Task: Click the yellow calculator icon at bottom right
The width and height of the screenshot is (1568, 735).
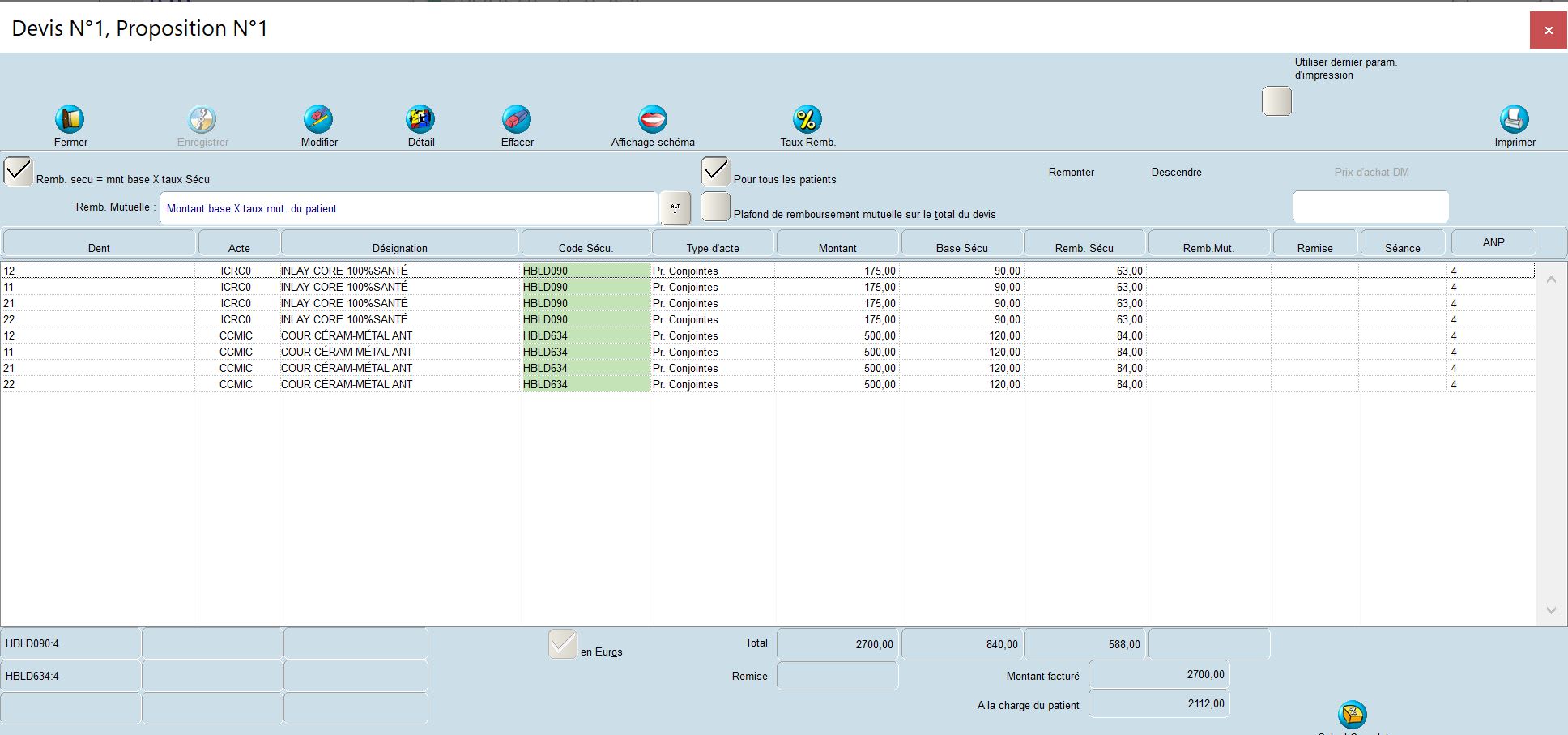Action: coord(1353,715)
